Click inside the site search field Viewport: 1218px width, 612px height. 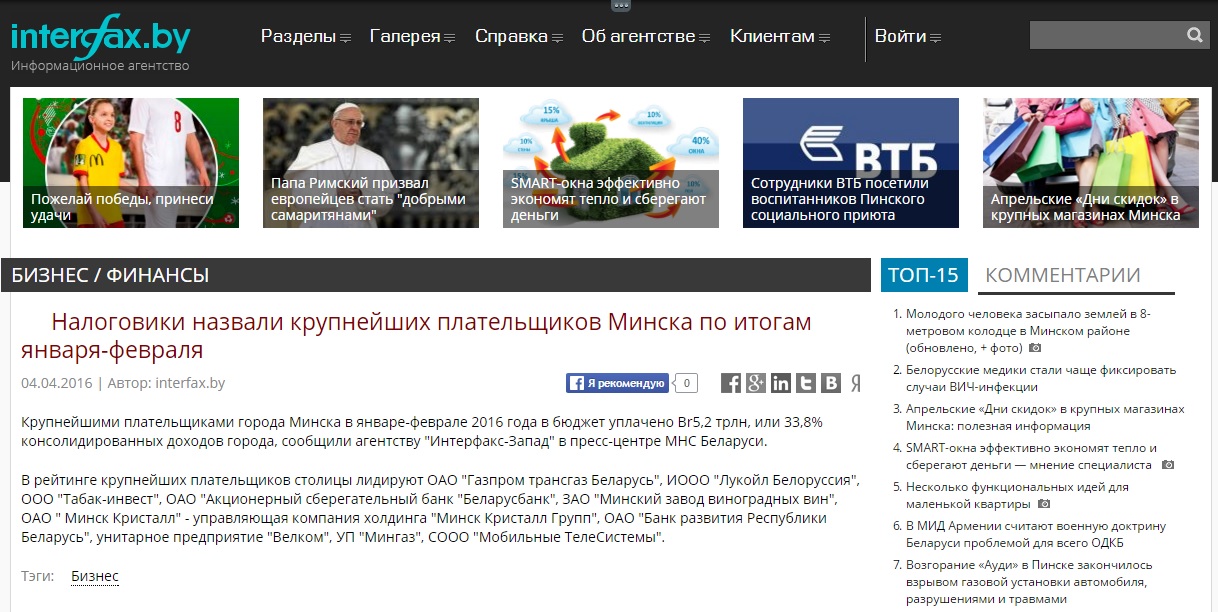pos(1106,36)
